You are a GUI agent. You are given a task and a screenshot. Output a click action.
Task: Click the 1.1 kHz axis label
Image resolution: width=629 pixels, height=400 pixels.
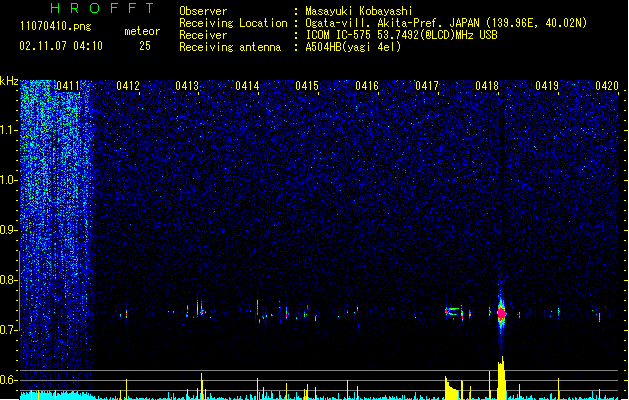8,130
